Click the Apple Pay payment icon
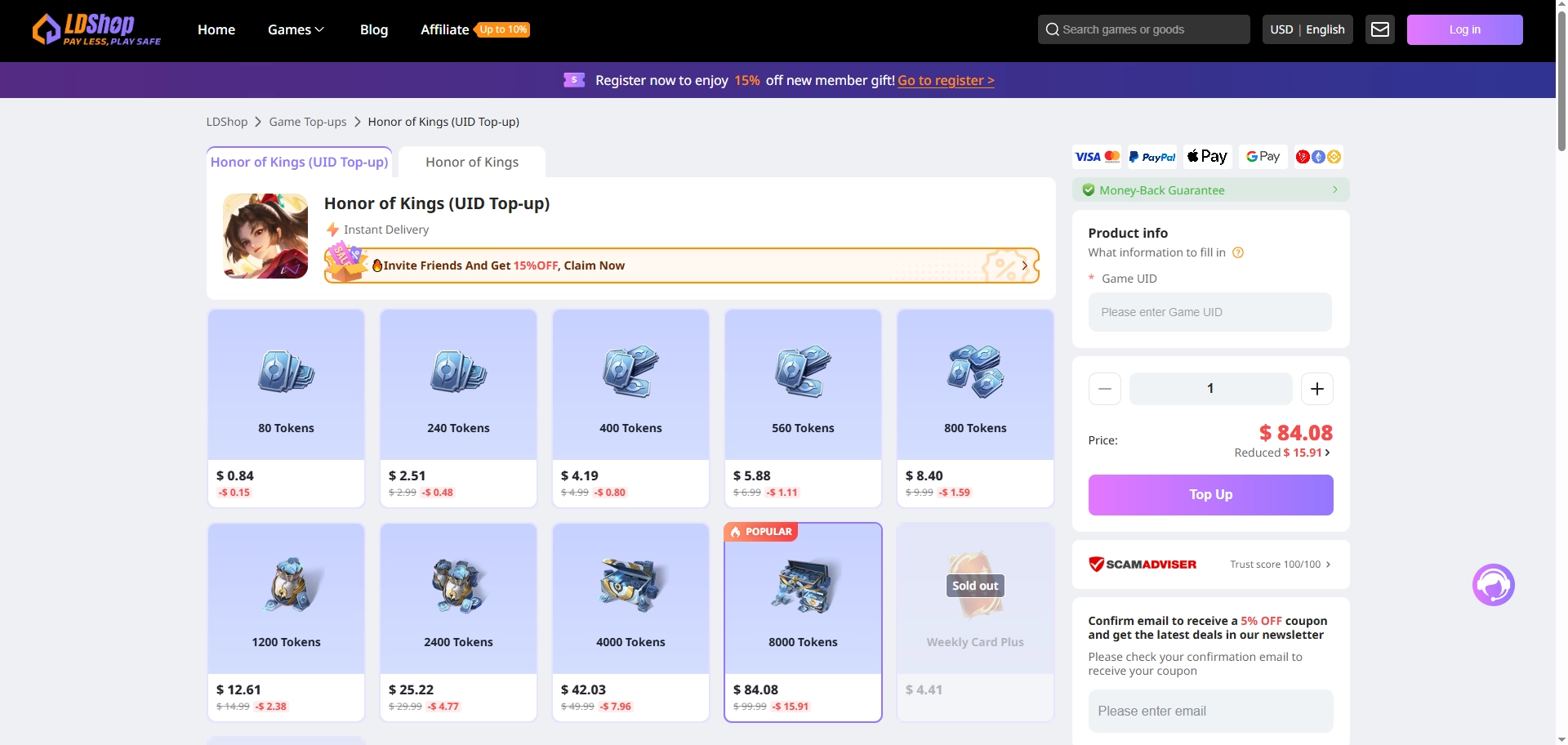 click(1208, 156)
